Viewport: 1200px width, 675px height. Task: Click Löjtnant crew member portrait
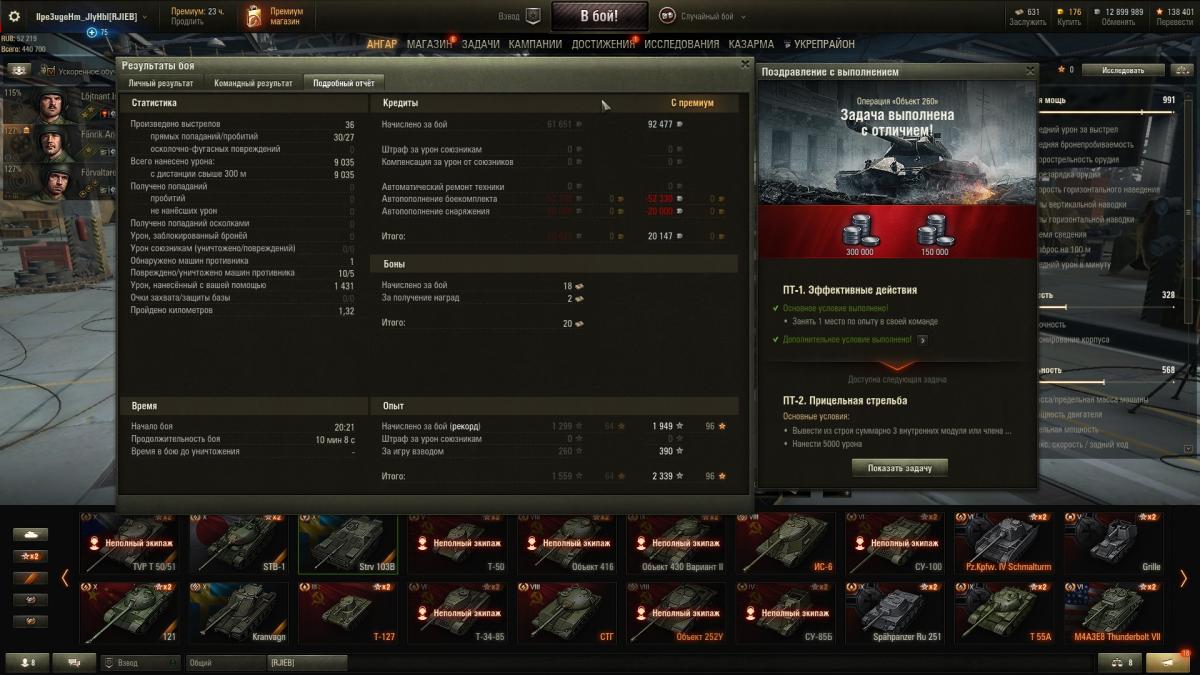pos(52,103)
